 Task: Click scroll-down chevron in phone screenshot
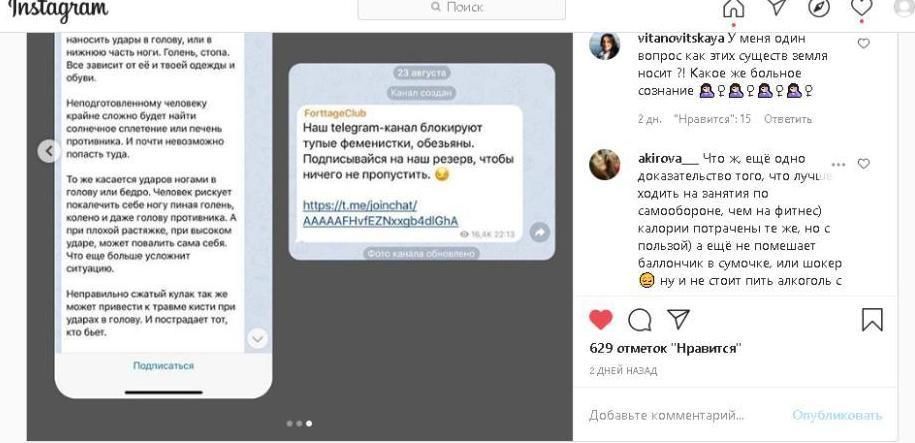click(257, 339)
